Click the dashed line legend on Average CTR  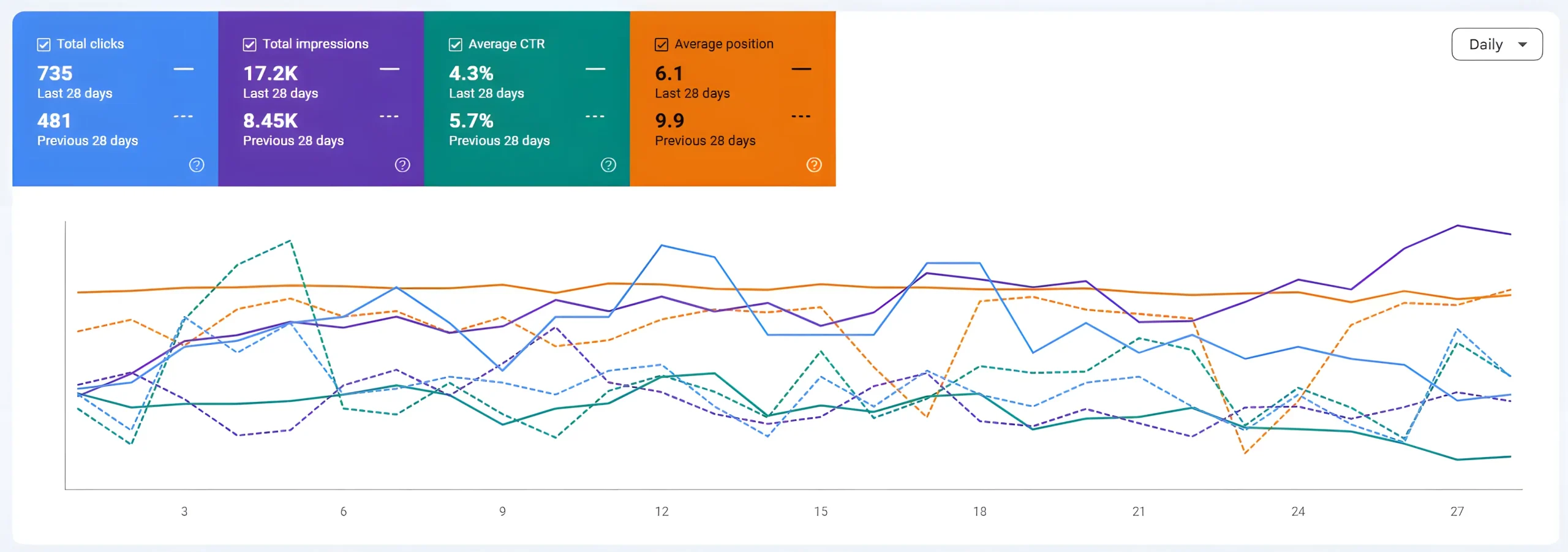(x=595, y=116)
